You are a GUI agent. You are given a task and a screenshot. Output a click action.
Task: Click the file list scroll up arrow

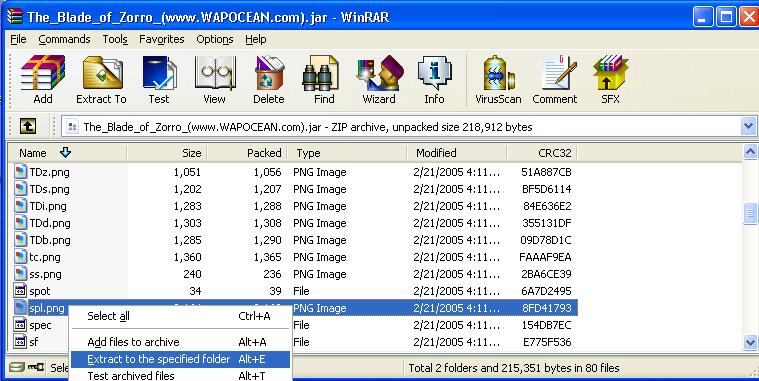pos(750,152)
